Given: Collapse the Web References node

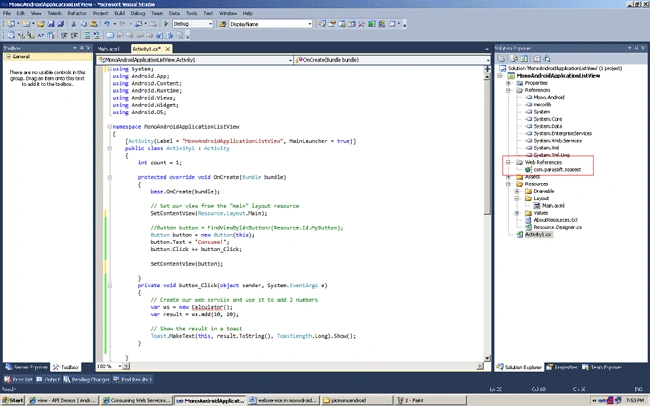Looking at the screenshot, I should click(x=508, y=162).
